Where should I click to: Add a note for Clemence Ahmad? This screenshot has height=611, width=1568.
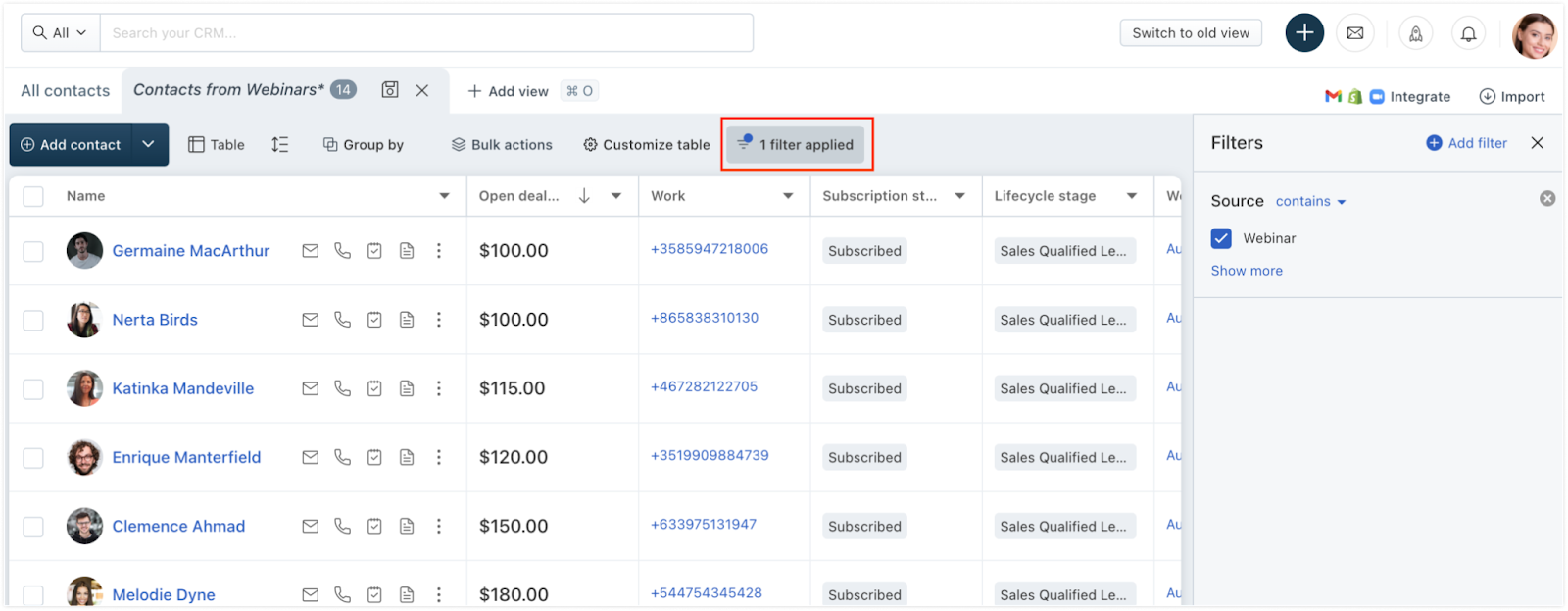[x=407, y=526]
